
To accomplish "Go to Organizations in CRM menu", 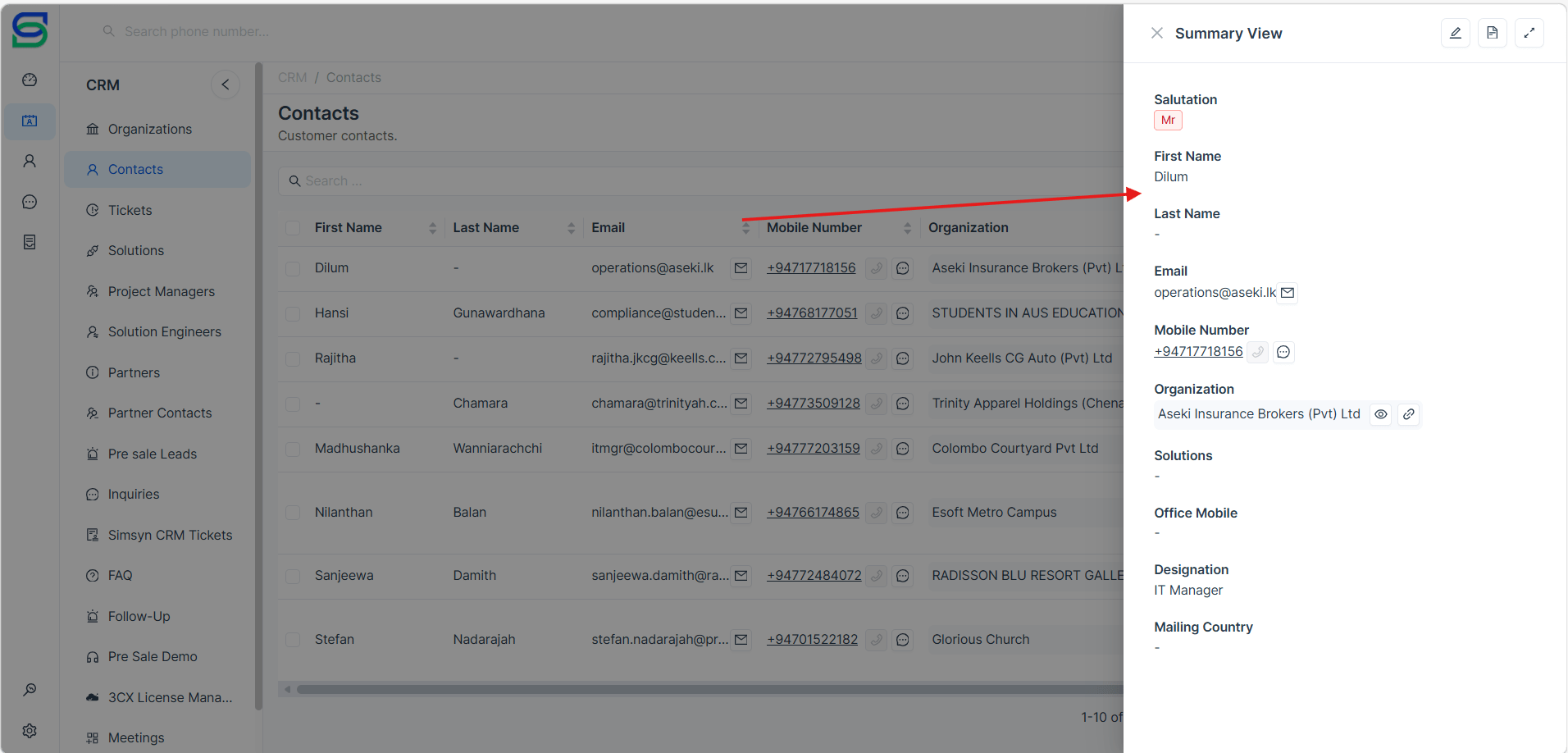I will pyautogui.click(x=149, y=129).
